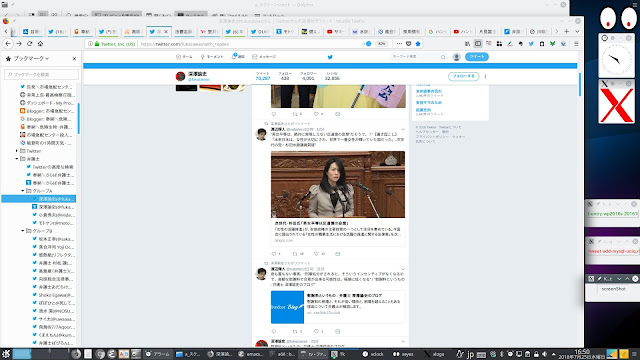Image resolution: width=640 pixels, height=360 pixels.
Task: Click the green padlock security icon
Action: point(97,44)
